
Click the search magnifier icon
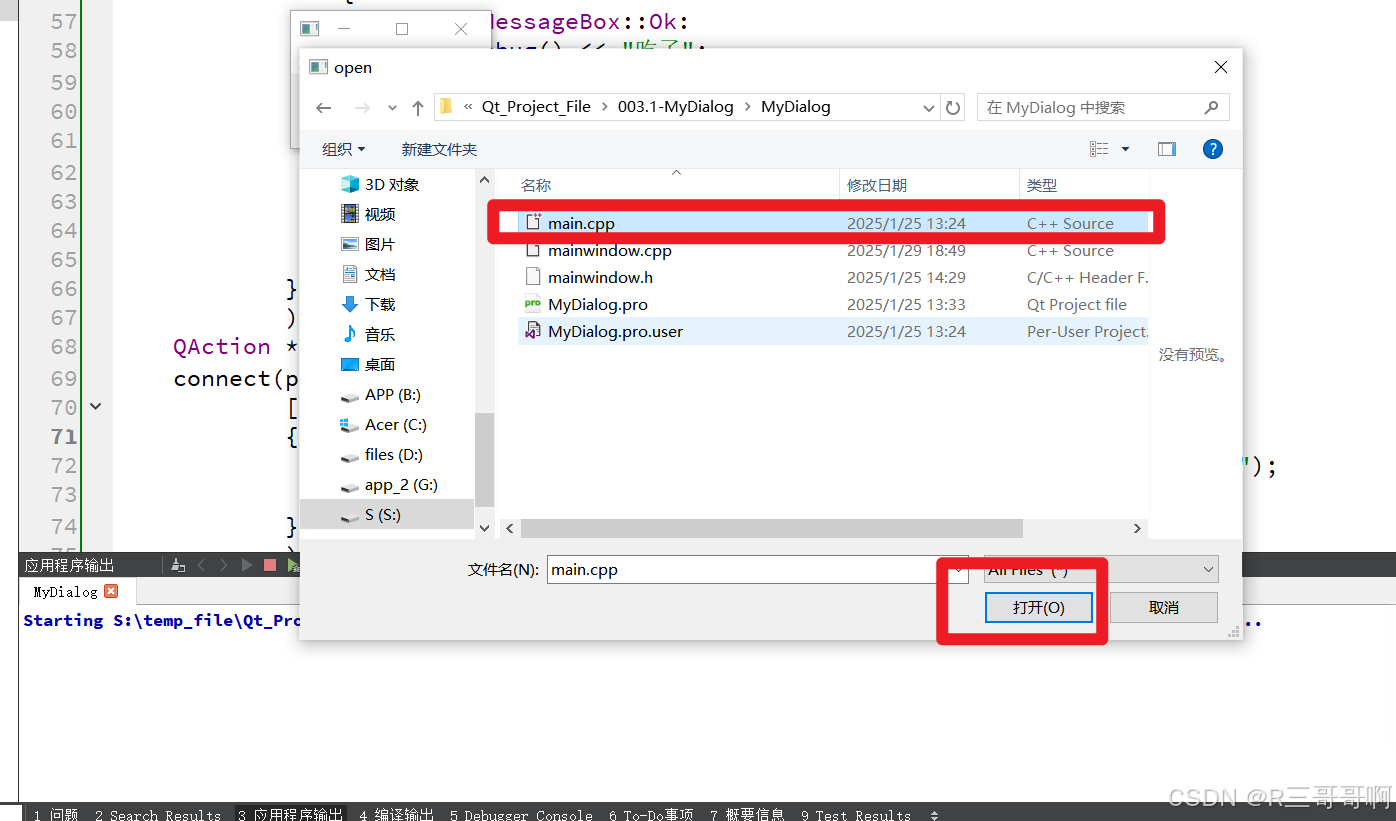tap(1211, 107)
